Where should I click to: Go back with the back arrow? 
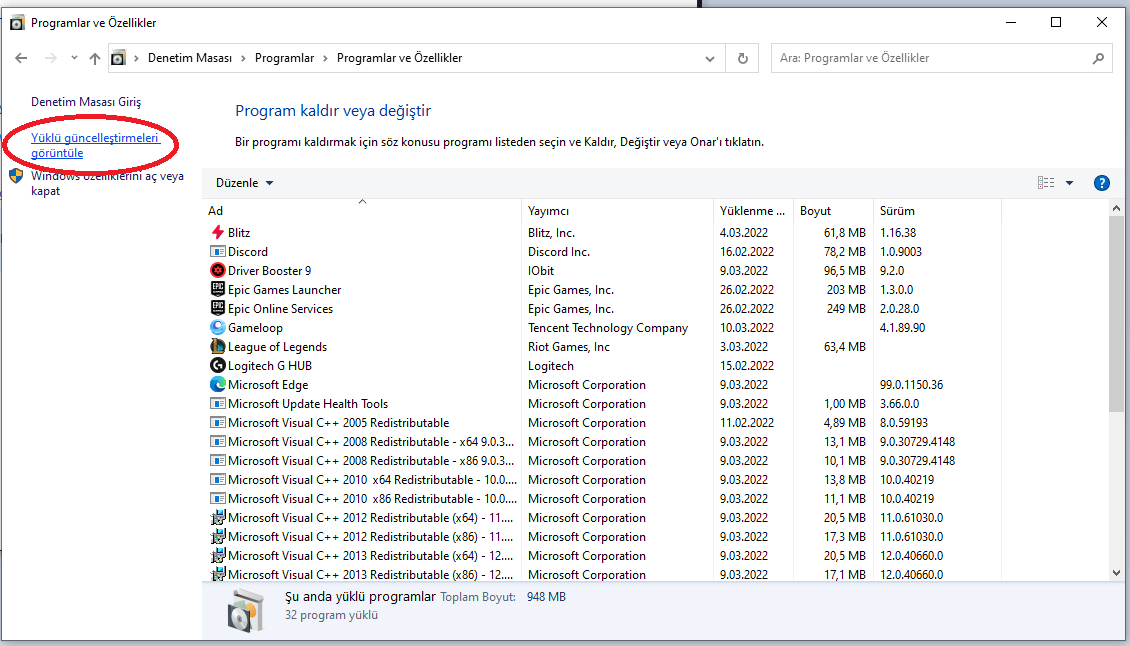click(x=21, y=58)
